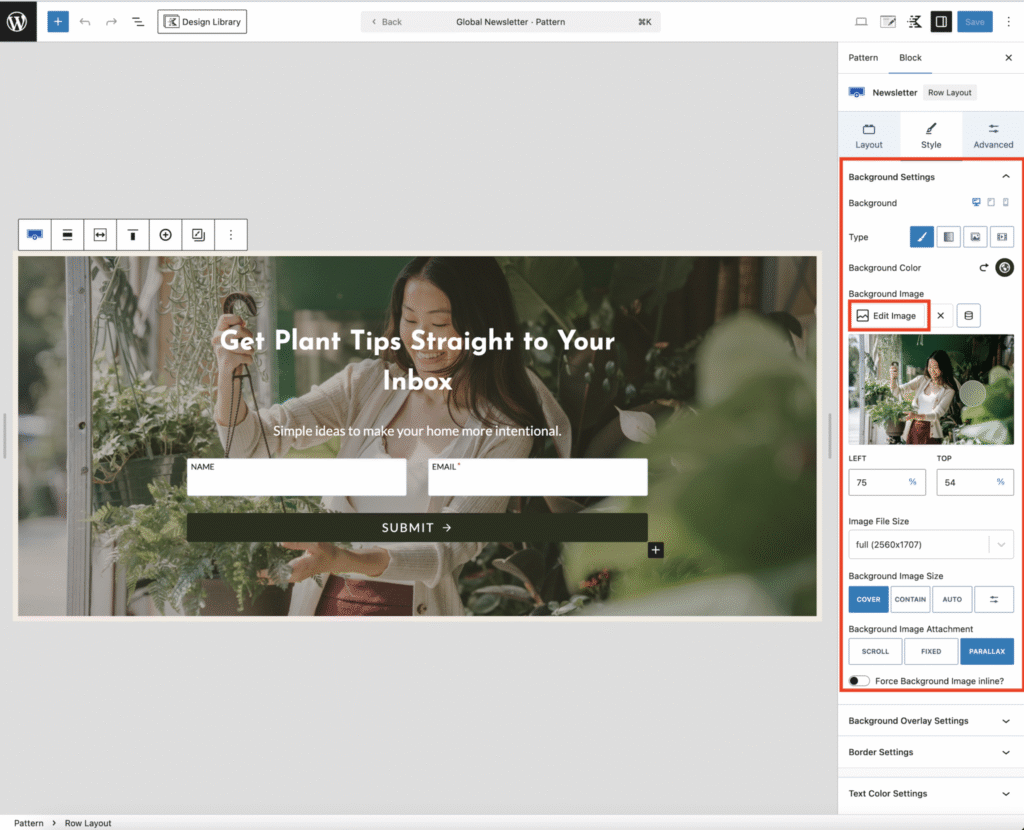1024x830 pixels.
Task: Select Parallax background attachment
Action: click(986, 651)
